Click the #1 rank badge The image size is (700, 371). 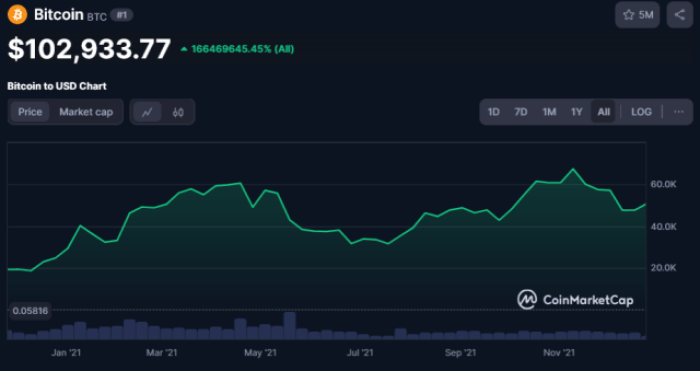(121, 16)
